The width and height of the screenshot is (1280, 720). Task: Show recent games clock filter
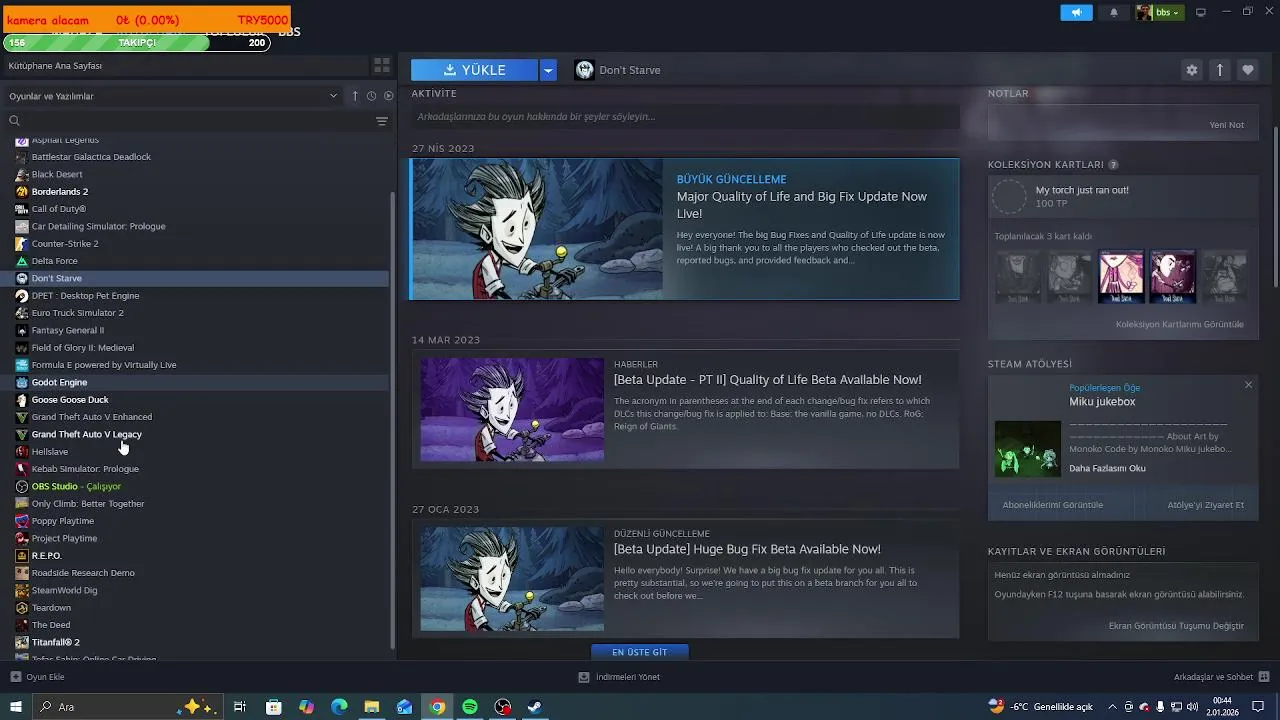pyautogui.click(x=371, y=96)
